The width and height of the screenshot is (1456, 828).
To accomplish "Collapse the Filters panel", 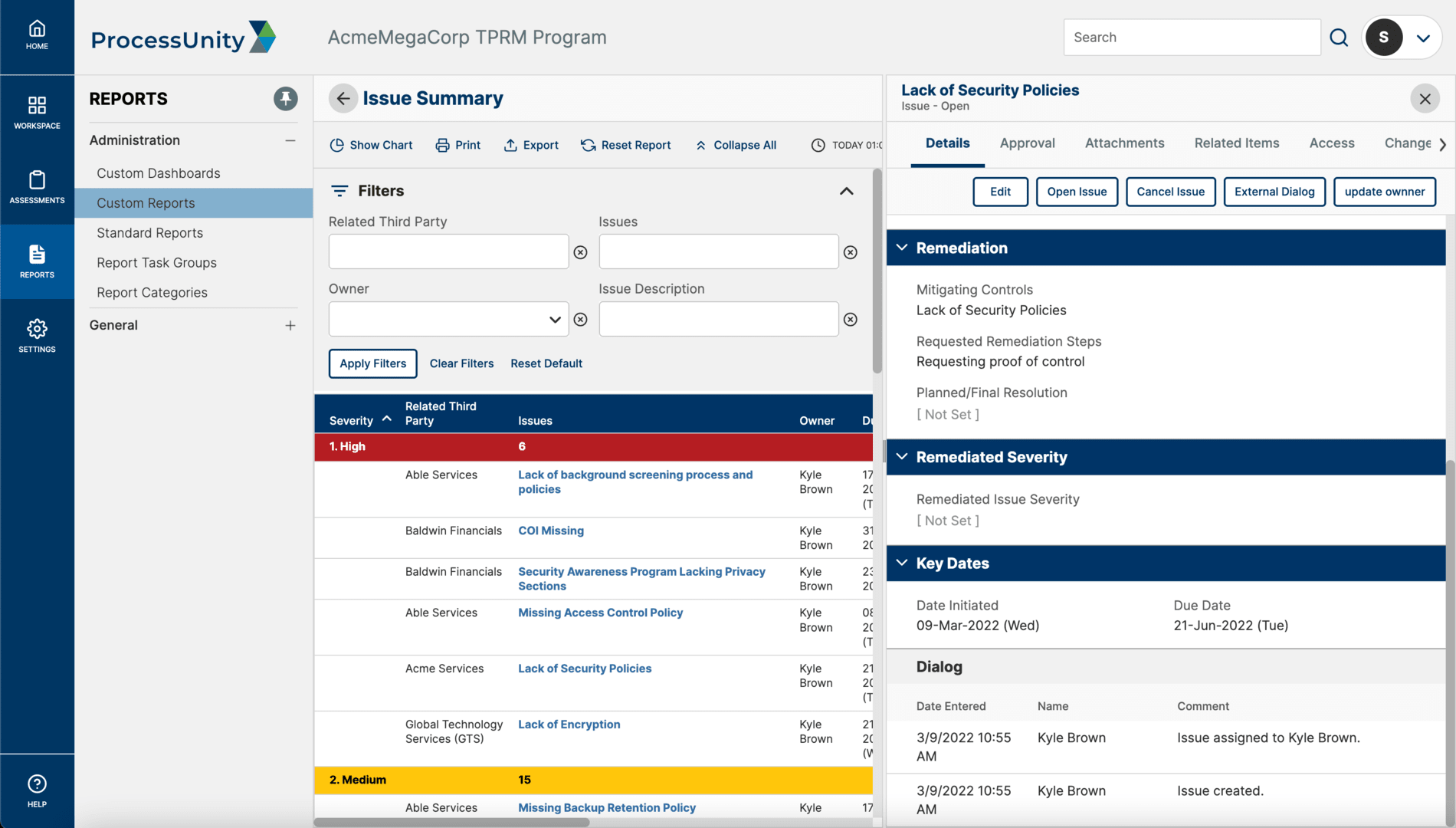I will point(846,192).
